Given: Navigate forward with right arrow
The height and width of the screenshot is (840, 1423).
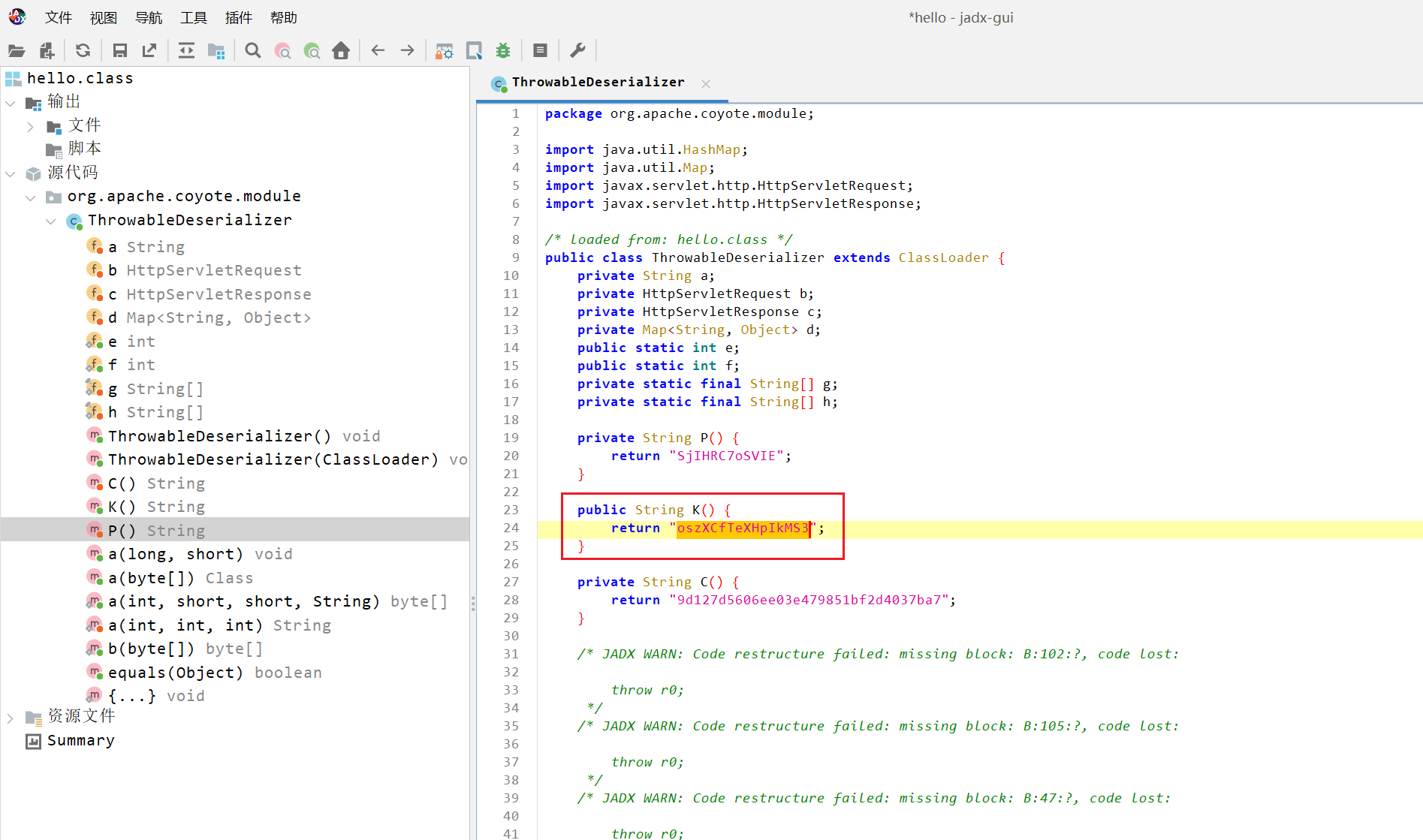Looking at the screenshot, I should 407,50.
